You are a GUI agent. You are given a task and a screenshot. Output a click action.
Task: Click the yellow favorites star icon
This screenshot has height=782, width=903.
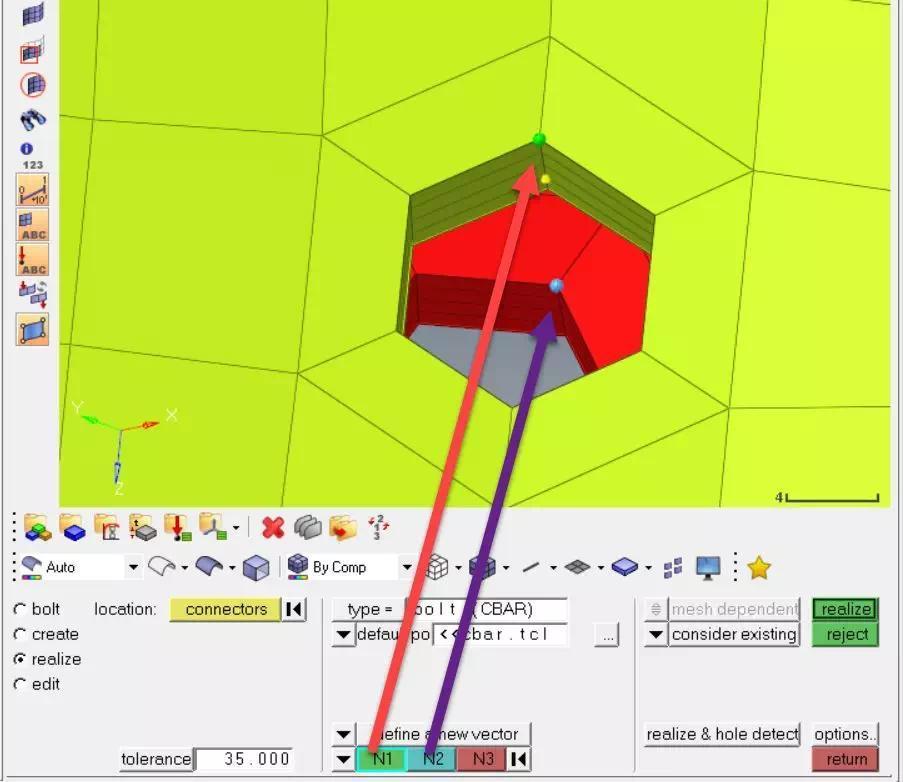pos(759,566)
